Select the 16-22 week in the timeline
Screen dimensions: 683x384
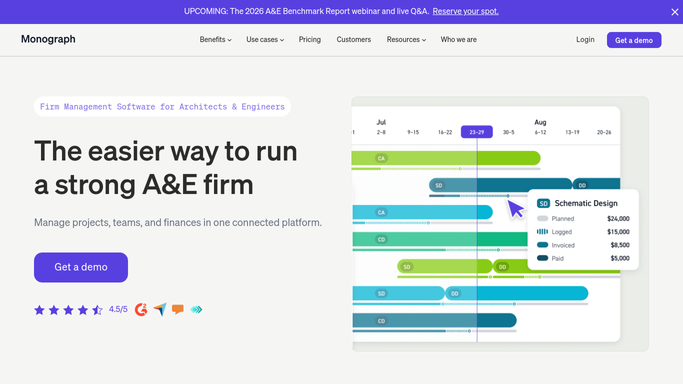point(445,132)
